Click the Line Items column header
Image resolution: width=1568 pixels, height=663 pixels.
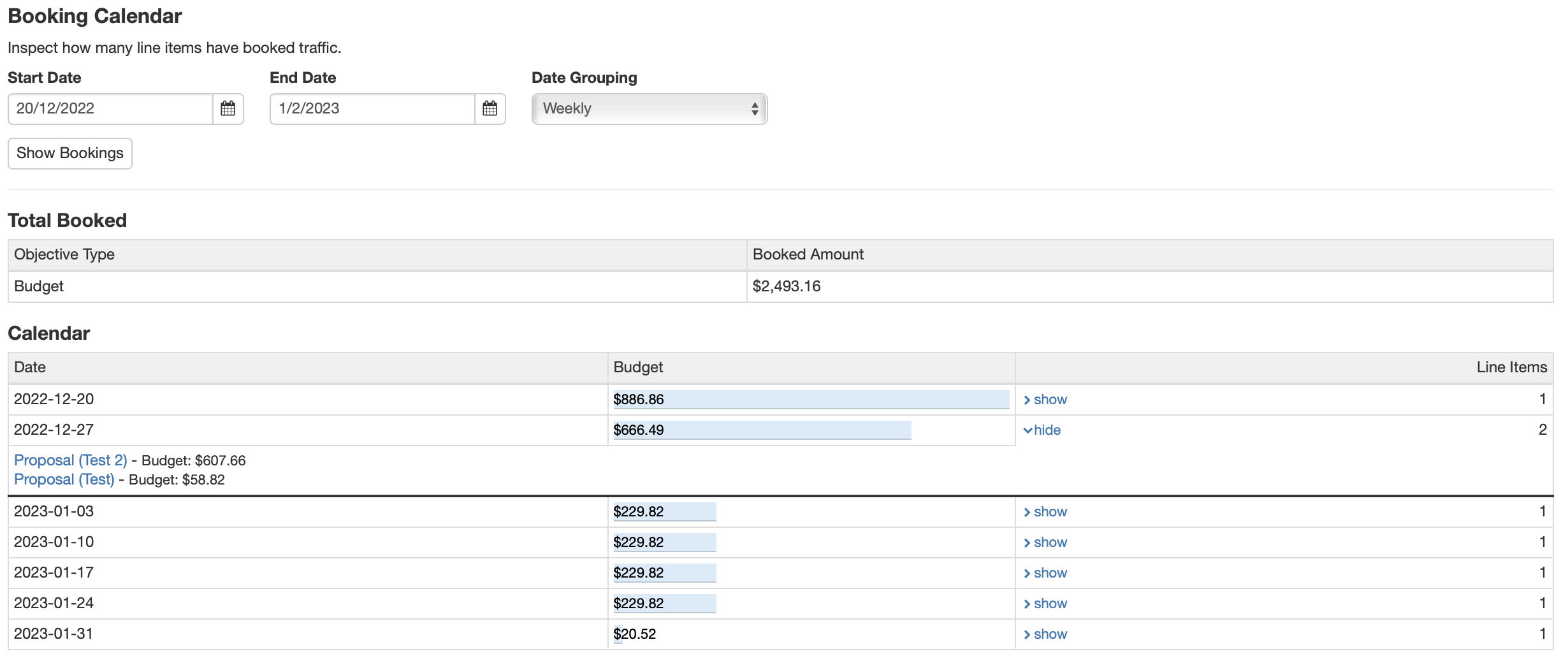coord(1511,367)
